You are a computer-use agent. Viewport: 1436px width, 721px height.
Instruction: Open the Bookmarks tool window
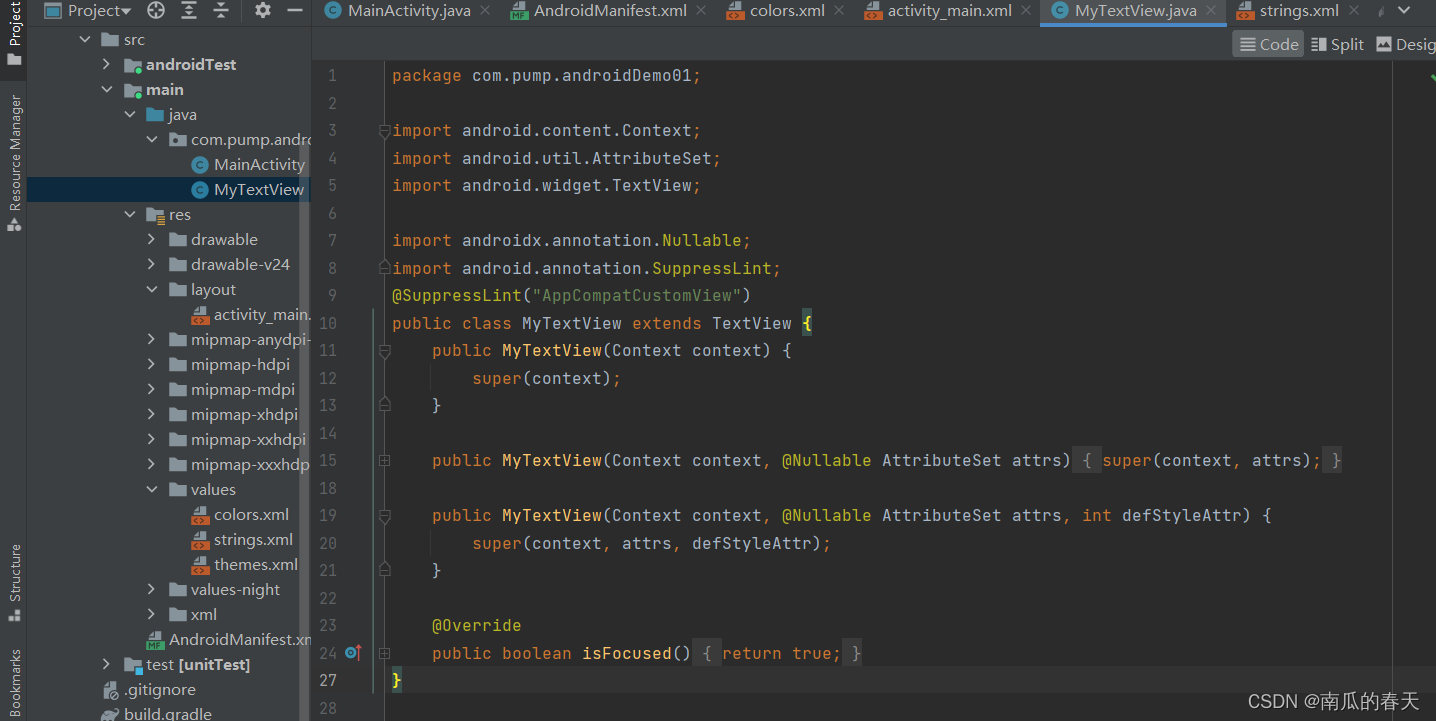(14, 685)
